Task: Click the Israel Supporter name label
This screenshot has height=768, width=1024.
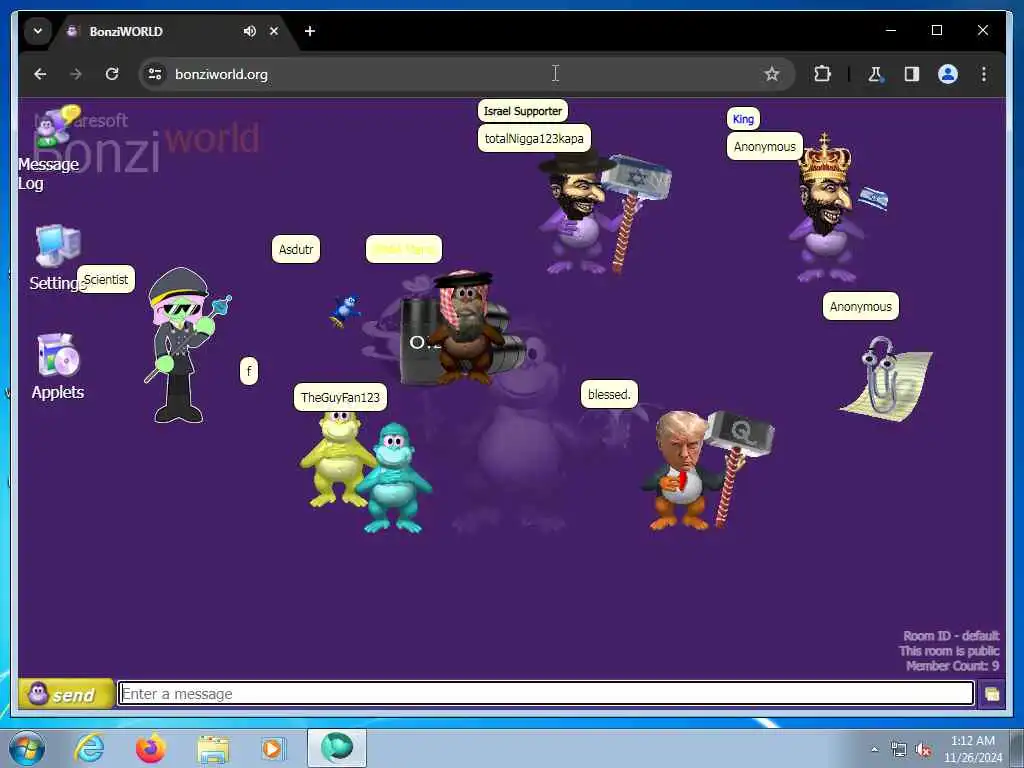Action: 522,111
